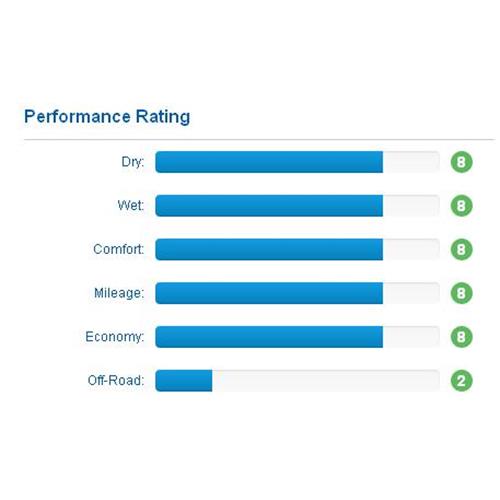Image resolution: width=500 pixels, height=500 pixels.
Task: Select the Wet label text
Action: 131,205
